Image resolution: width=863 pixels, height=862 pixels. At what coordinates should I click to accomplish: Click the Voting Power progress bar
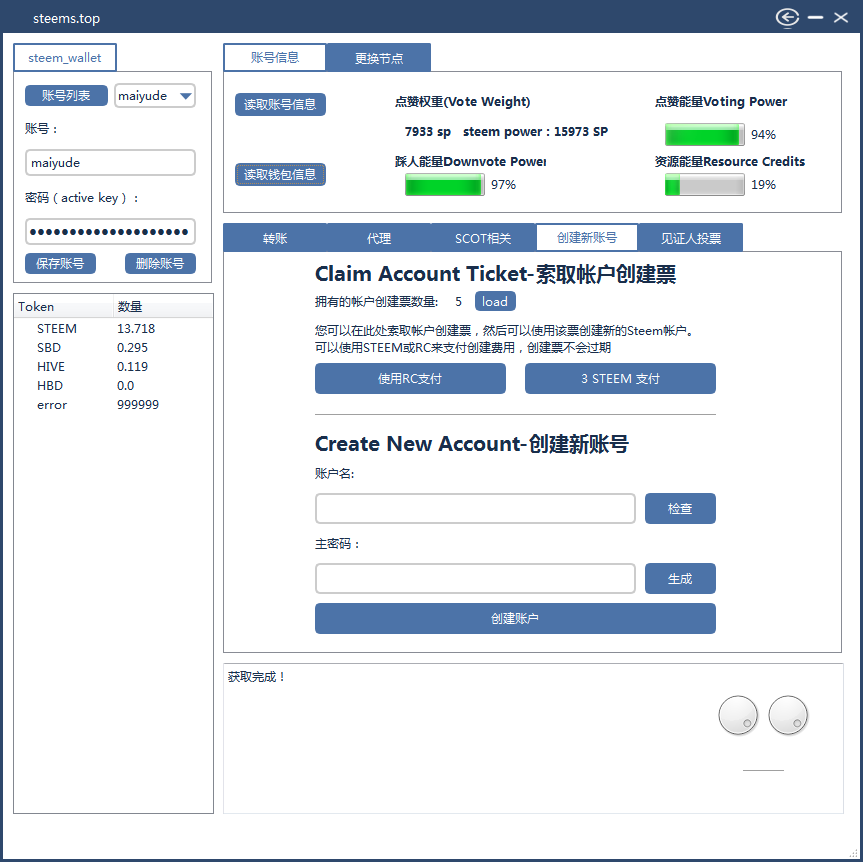pos(704,134)
